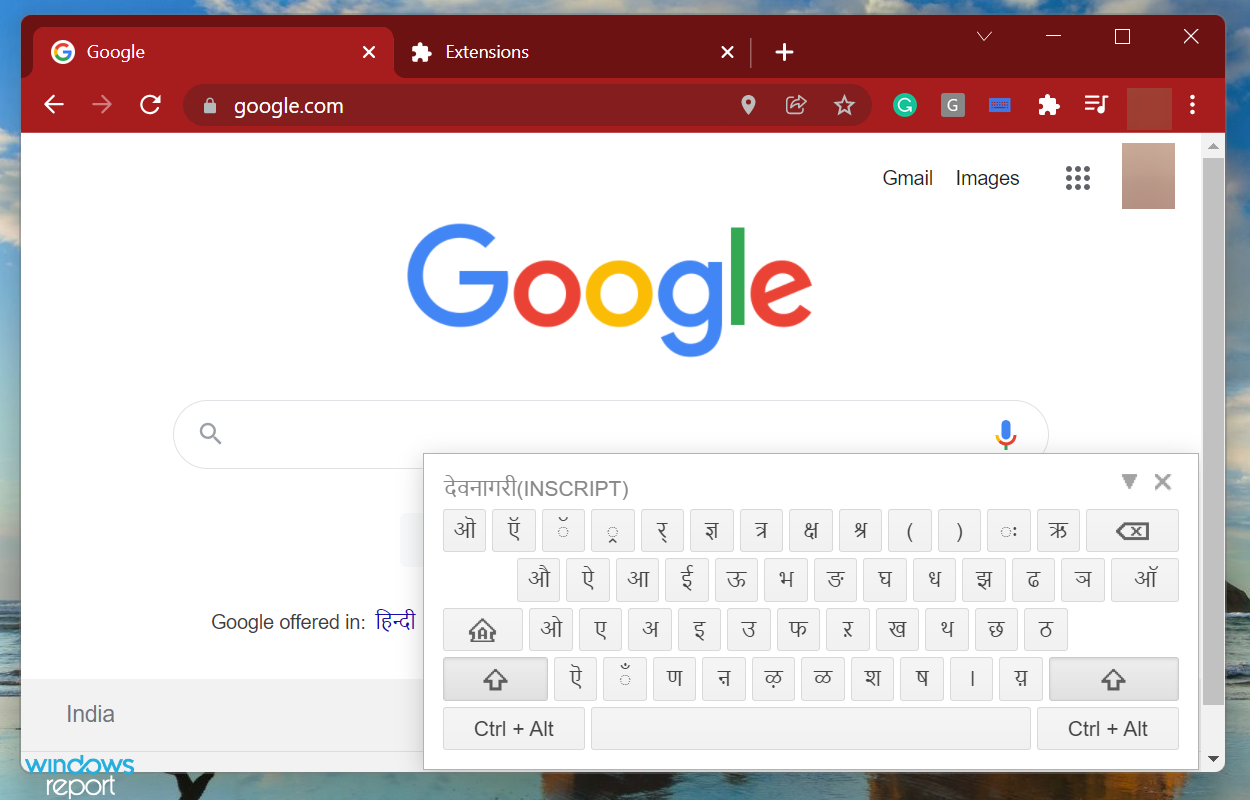Open the Extensions puzzle-piece menu
1250x800 pixels.
[x=1048, y=105]
